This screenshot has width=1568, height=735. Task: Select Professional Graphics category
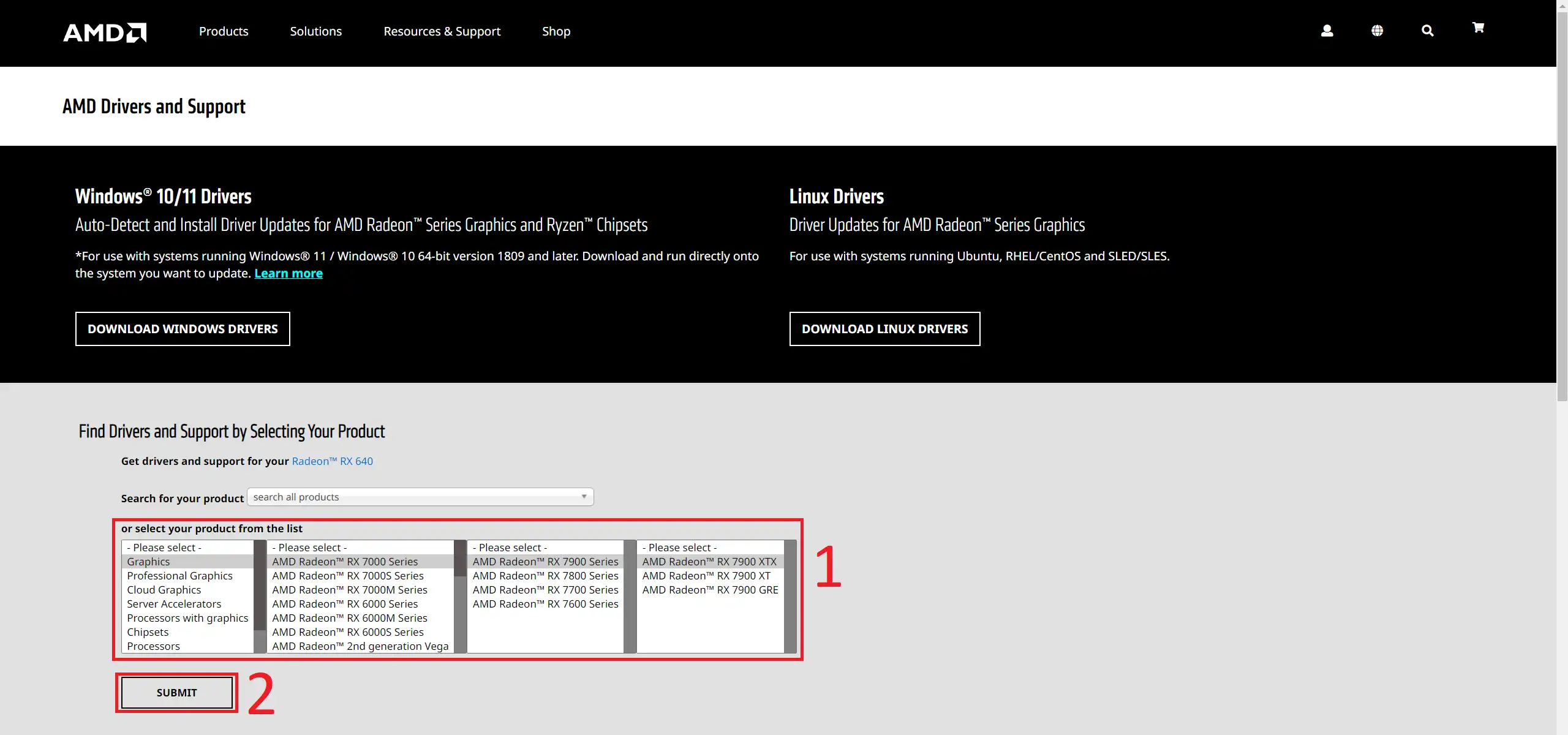pos(187,576)
